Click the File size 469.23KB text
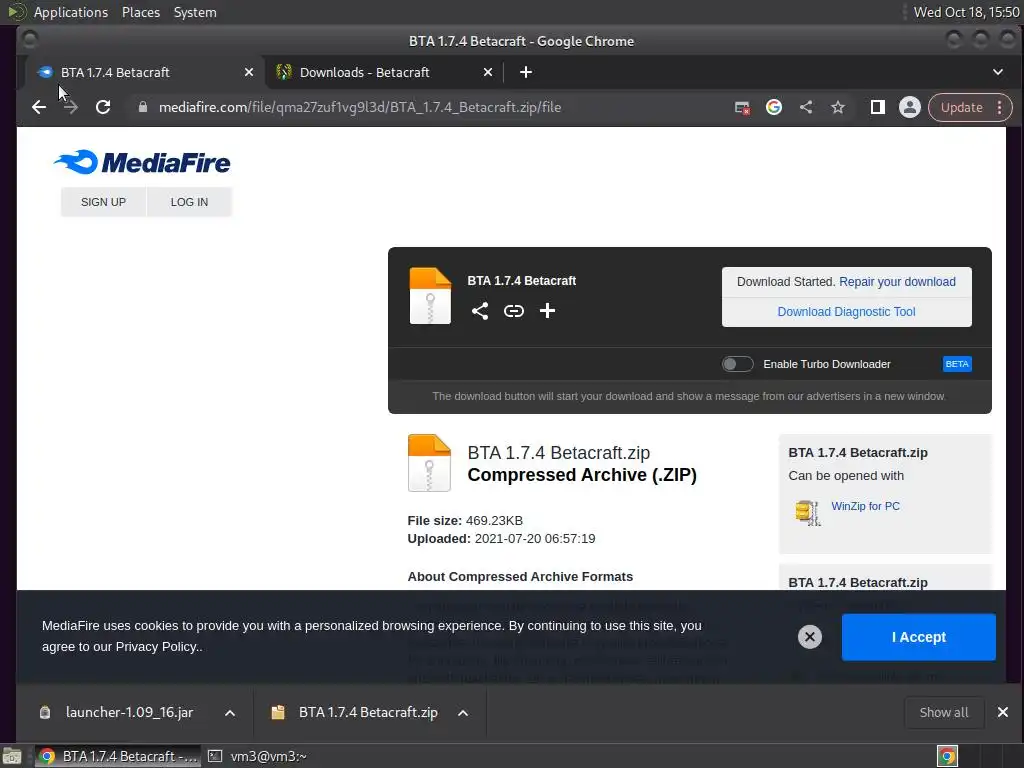 click(465, 520)
